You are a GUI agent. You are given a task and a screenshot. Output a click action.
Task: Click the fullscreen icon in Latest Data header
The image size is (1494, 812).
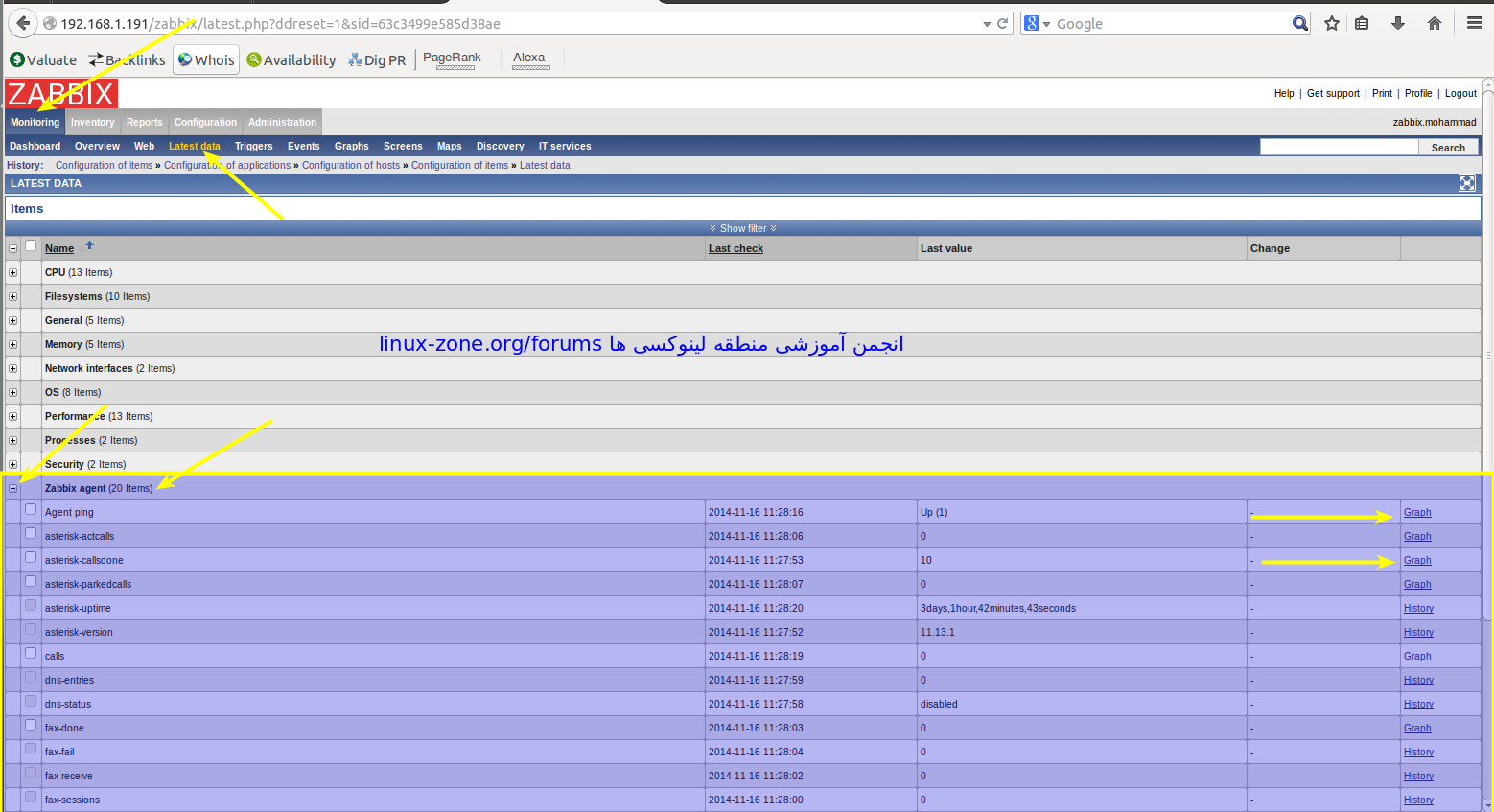click(x=1466, y=183)
